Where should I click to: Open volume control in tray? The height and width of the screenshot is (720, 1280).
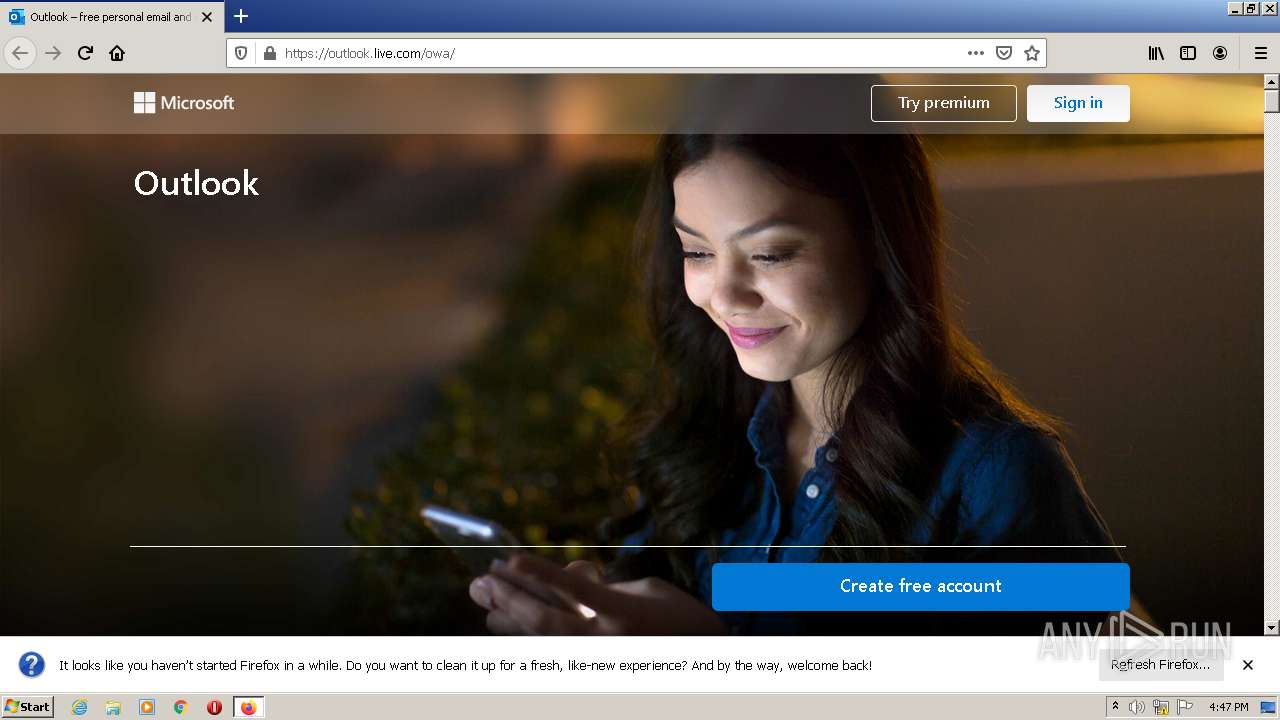coord(1137,707)
